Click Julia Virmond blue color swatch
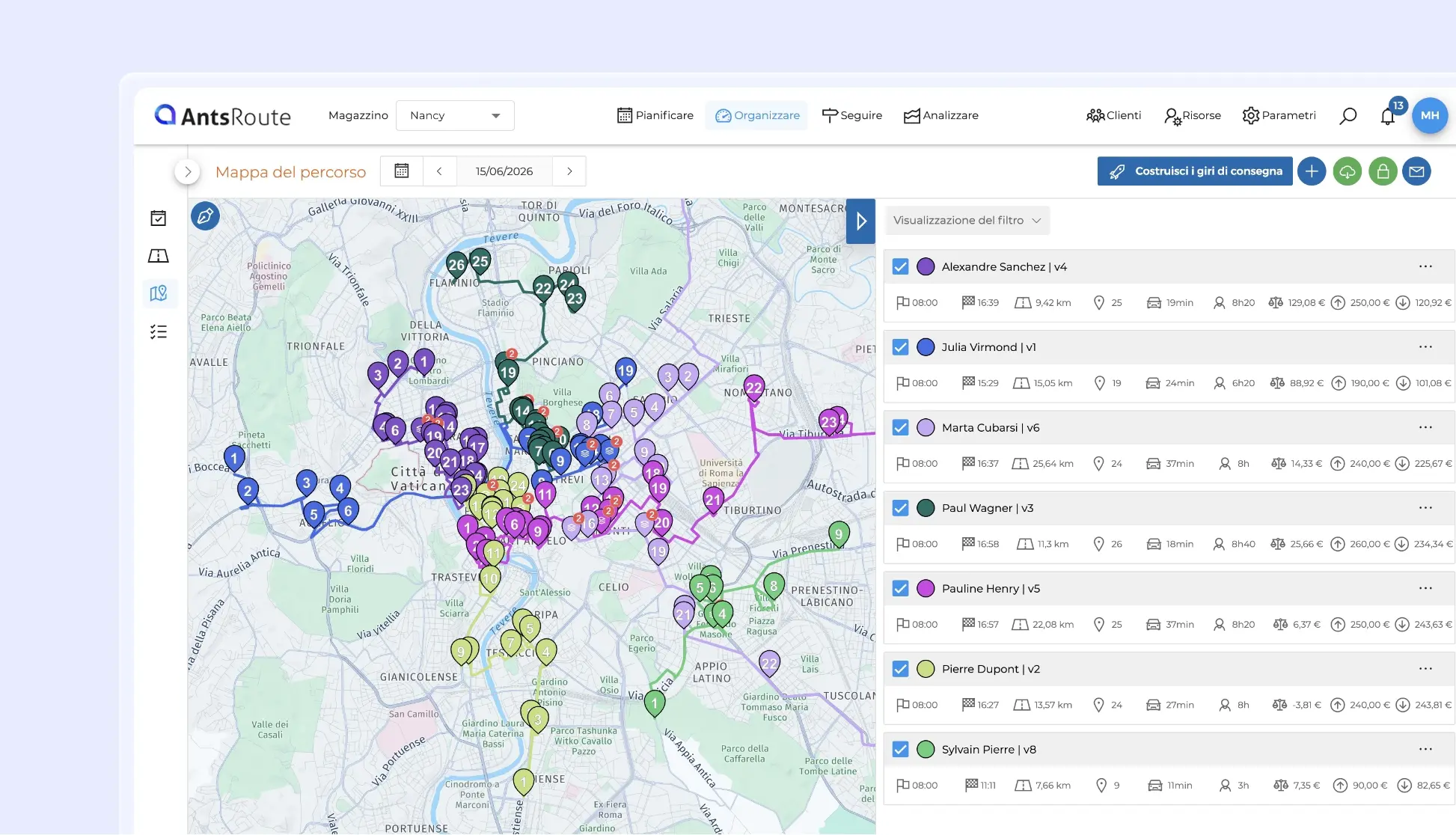This screenshot has height=835, width=1456. 926,347
